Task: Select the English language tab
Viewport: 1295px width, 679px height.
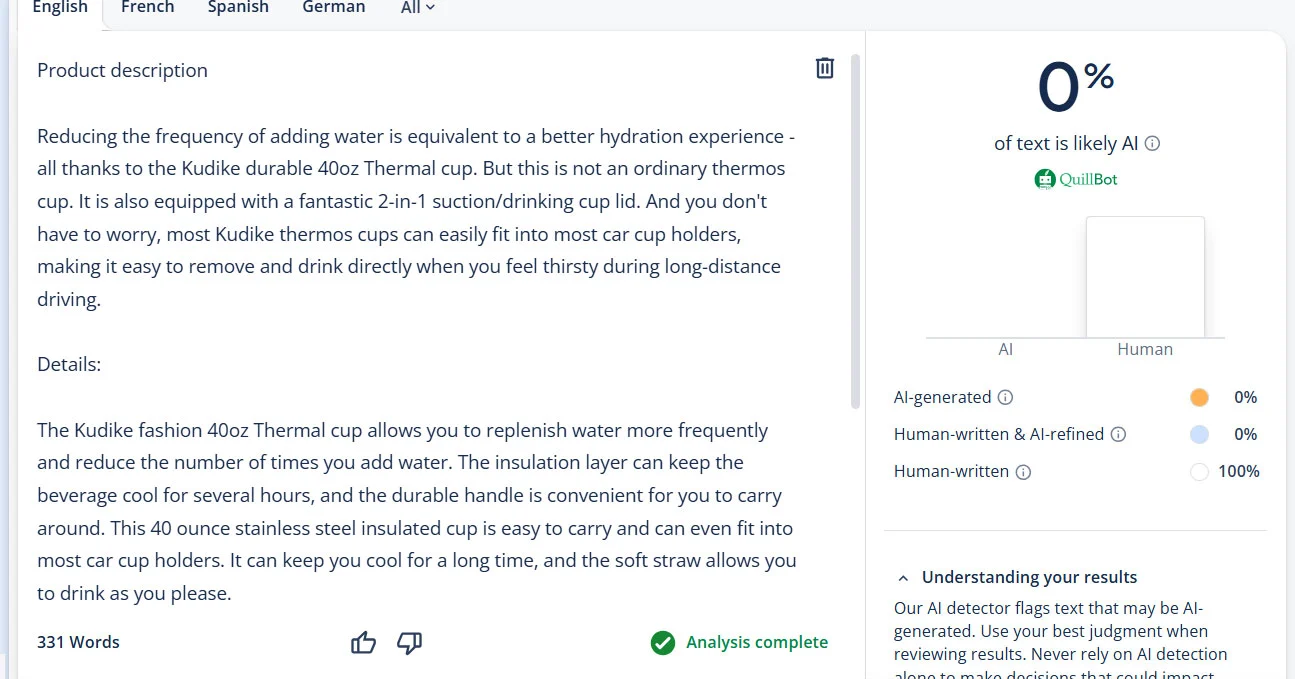Action: tap(60, 8)
